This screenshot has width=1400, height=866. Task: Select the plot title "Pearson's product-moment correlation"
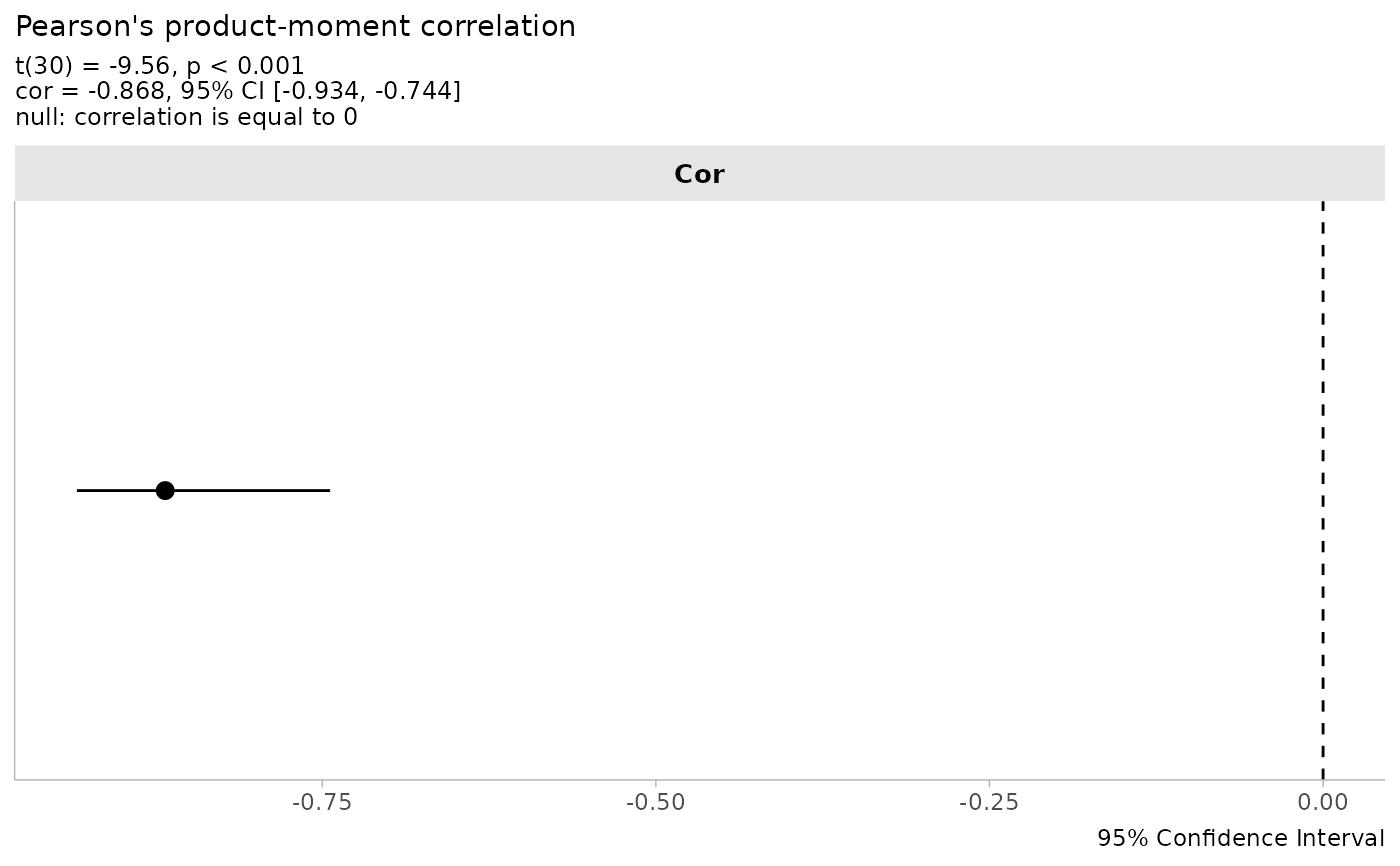(x=296, y=27)
